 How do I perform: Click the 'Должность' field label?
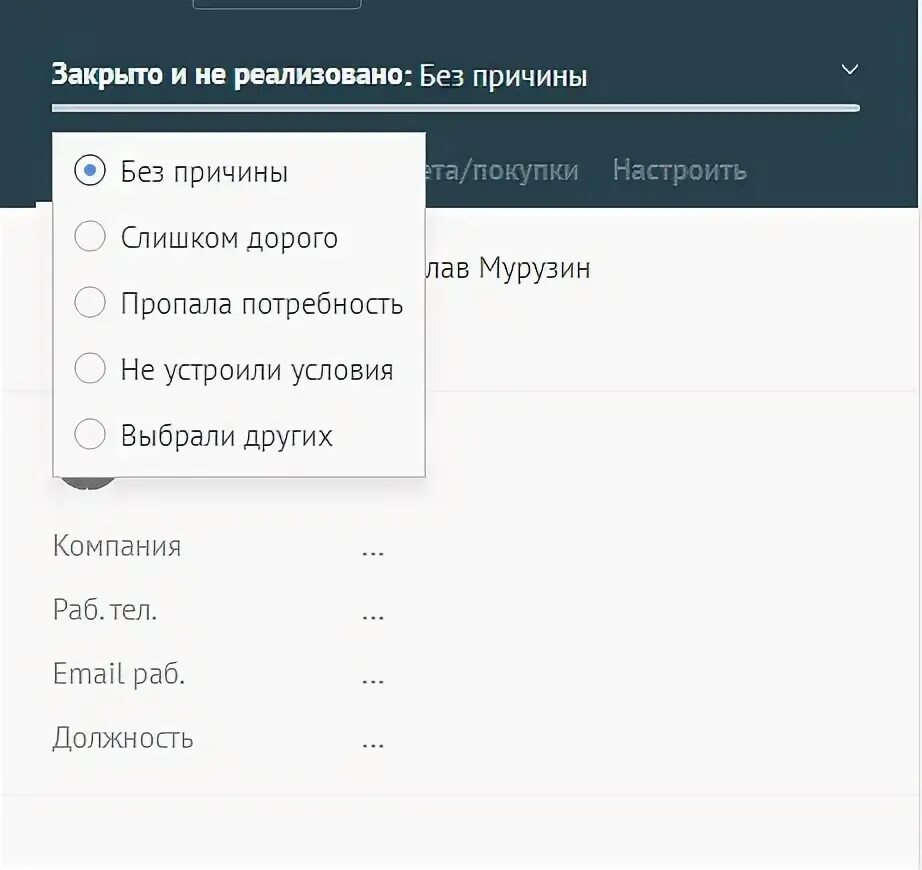coord(123,738)
